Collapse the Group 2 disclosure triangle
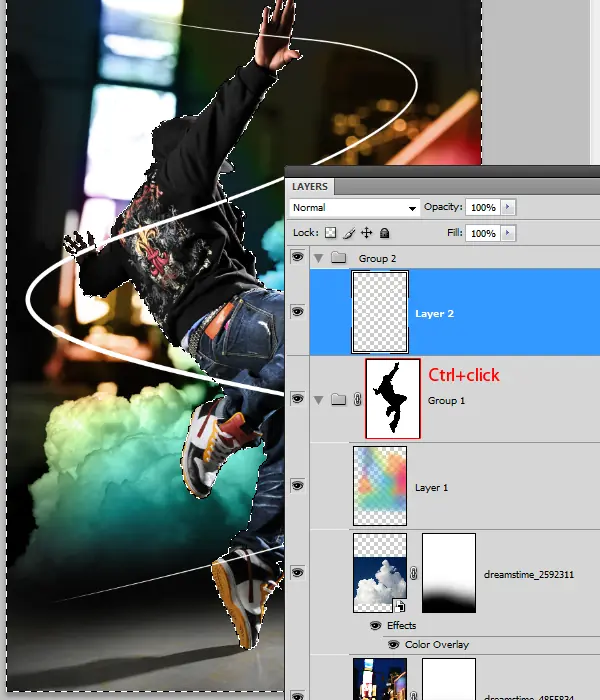Image resolution: width=600 pixels, height=700 pixels. click(318, 258)
